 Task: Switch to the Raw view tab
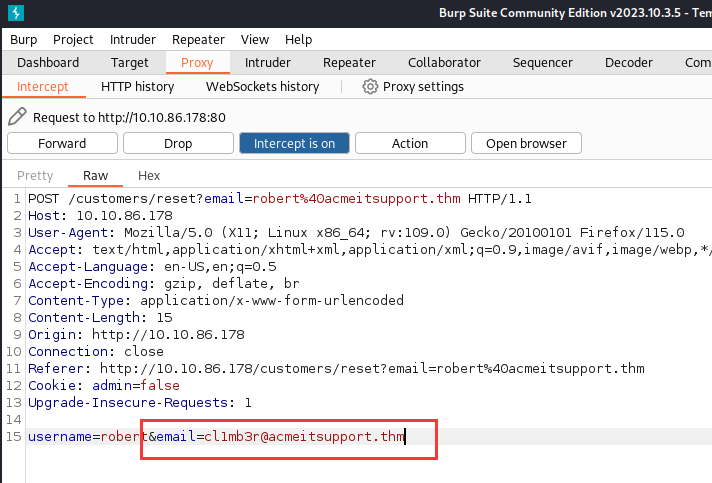click(x=95, y=176)
